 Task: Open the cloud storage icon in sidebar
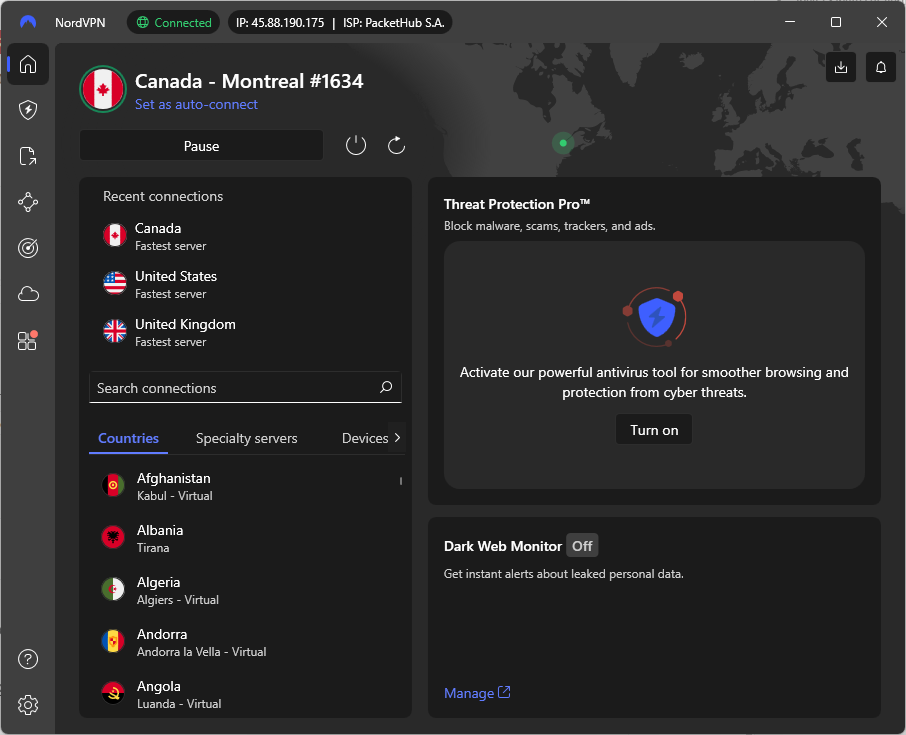click(28, 294)
